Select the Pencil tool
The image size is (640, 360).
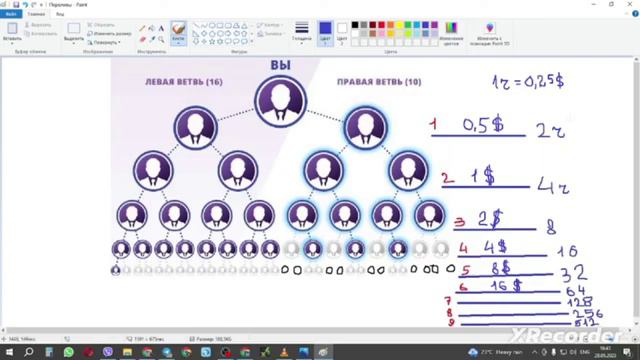click(x=142, y=29)
